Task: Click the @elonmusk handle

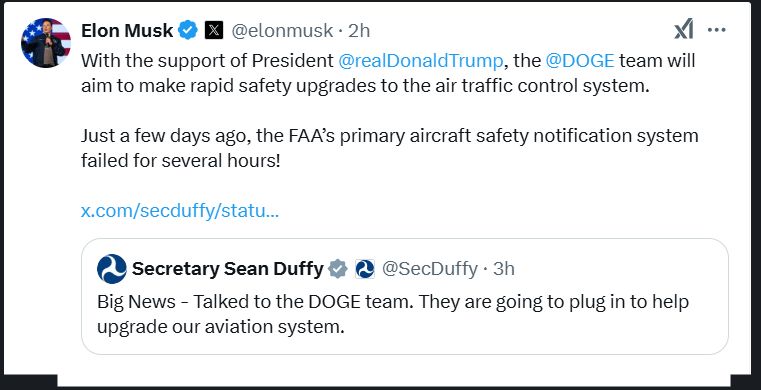Action: (282, 31)
